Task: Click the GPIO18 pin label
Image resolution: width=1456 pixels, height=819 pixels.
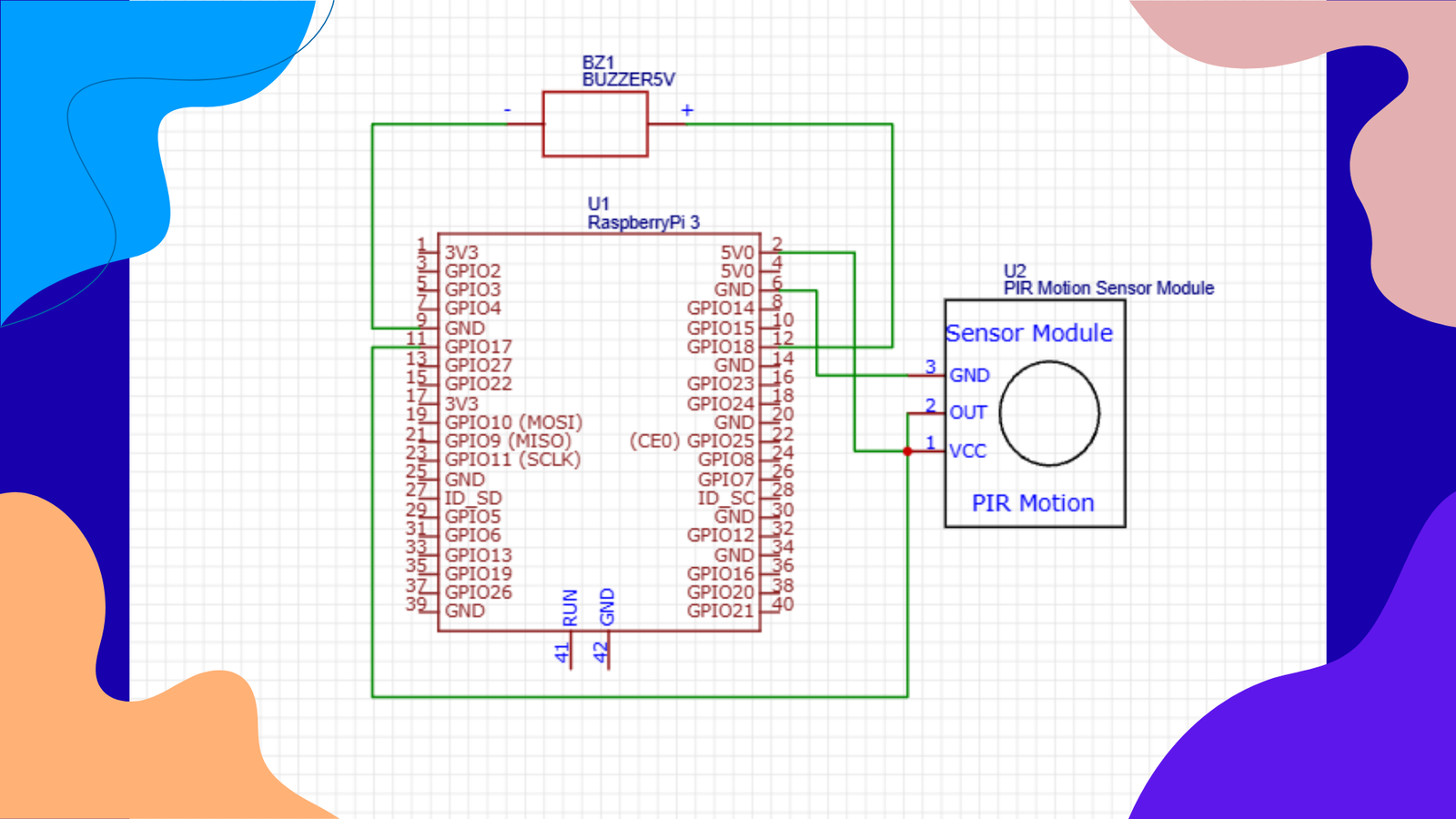Action: (721, 347)
